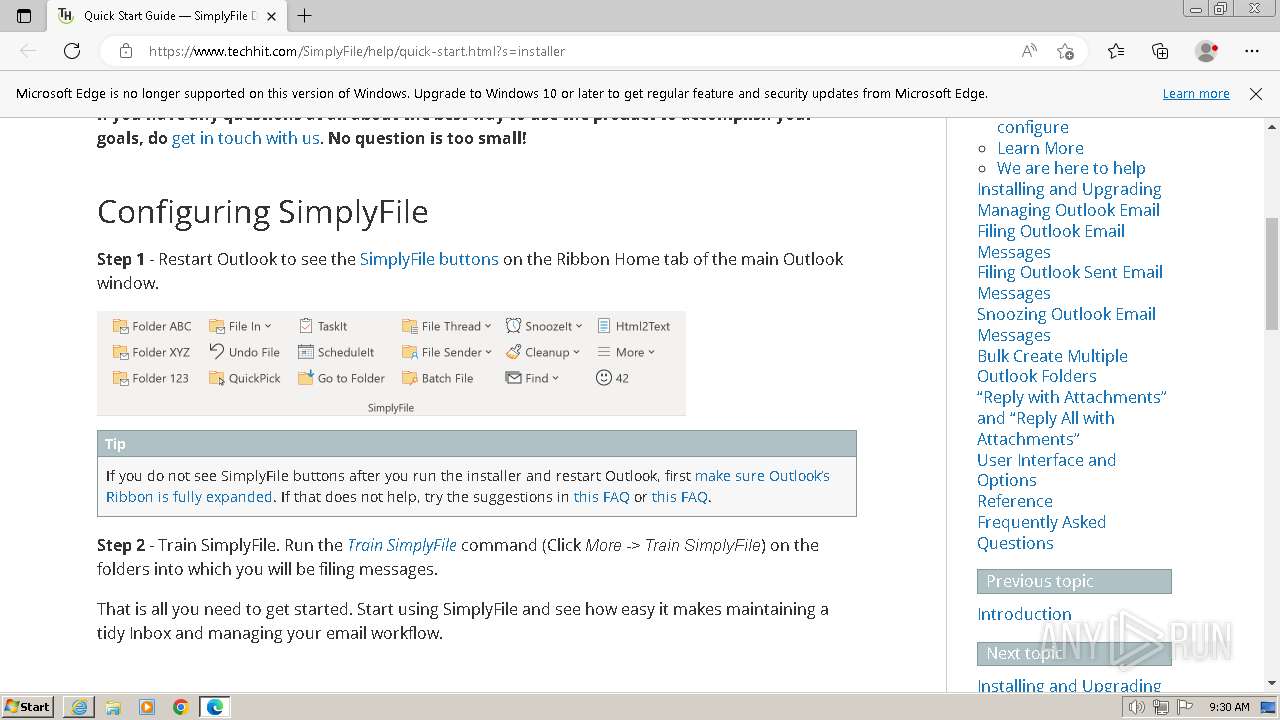Open the second this FAQ link
The height and width of the screenshot is (720, 1280).
coord(679,497)
